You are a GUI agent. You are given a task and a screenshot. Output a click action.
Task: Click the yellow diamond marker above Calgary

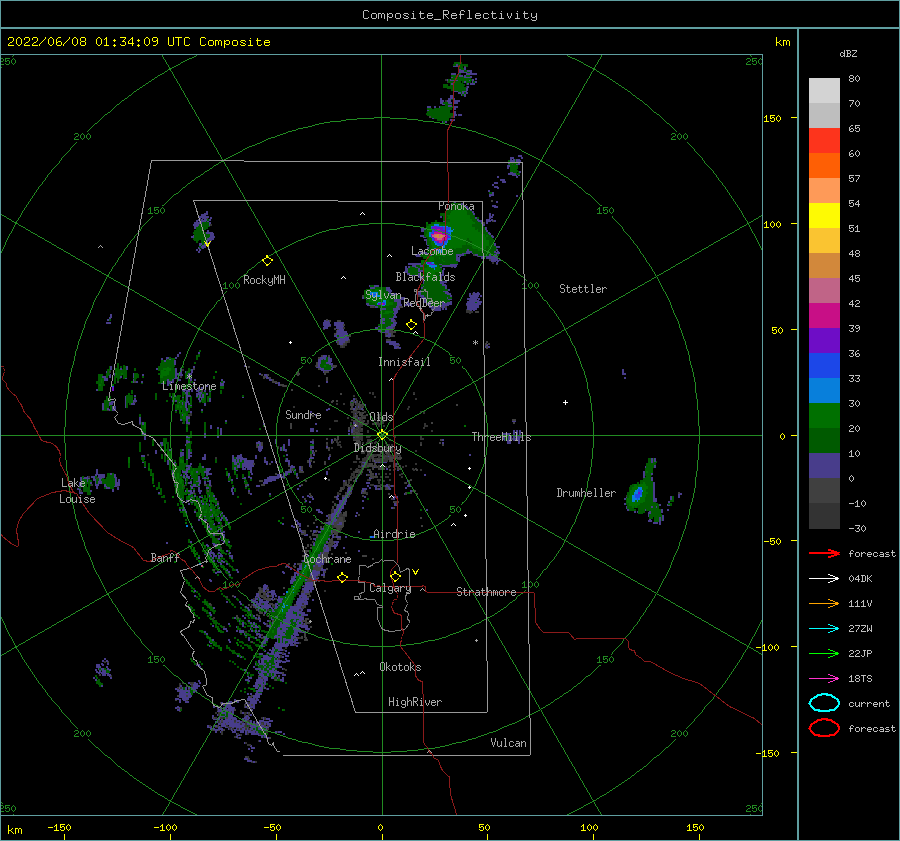[x=395, y=576]
